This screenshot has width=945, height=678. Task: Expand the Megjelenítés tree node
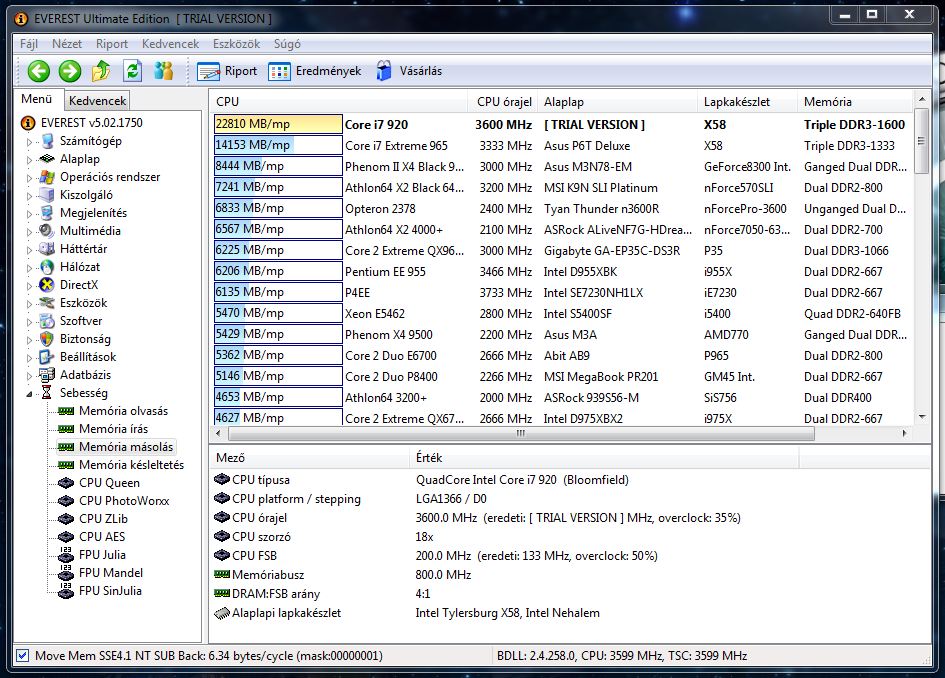[29, 214]
